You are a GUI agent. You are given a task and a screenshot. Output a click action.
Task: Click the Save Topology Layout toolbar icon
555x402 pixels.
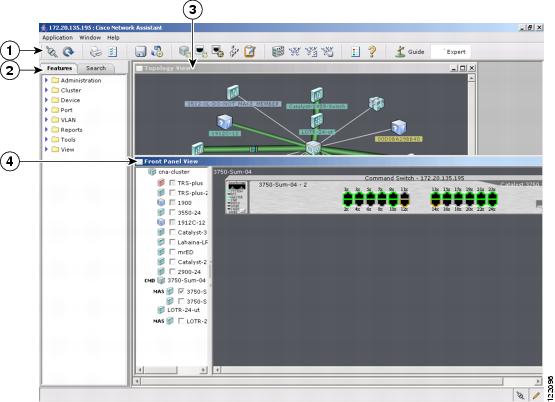pos(327,52)
